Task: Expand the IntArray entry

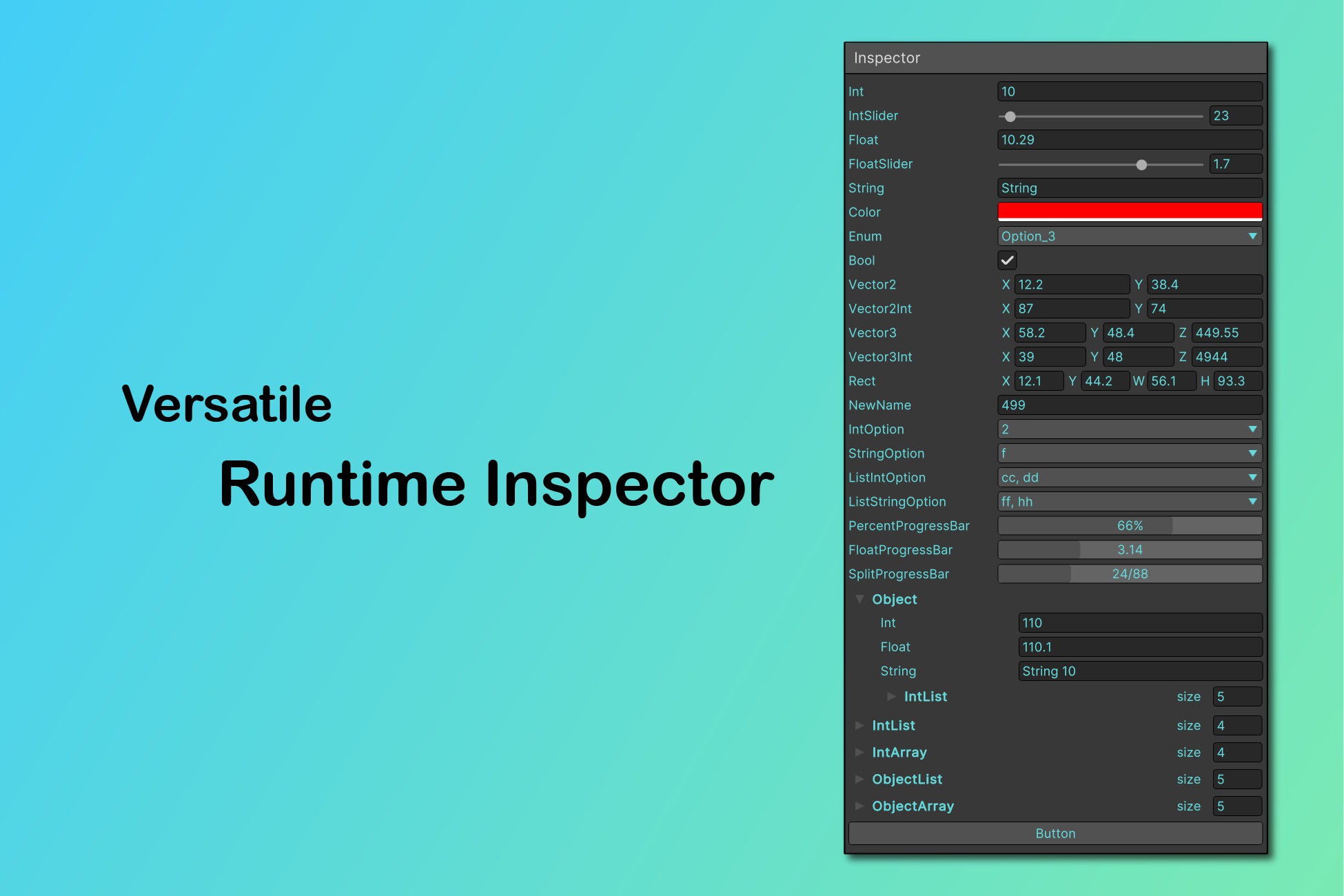Action: pos(860,752)
